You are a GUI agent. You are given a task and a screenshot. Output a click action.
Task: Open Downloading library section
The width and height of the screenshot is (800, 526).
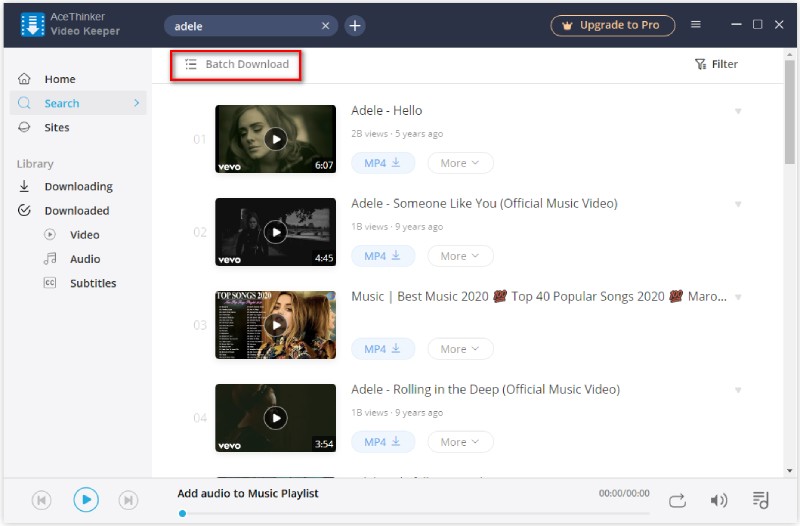pyautogui.click(x=78, y=186)
